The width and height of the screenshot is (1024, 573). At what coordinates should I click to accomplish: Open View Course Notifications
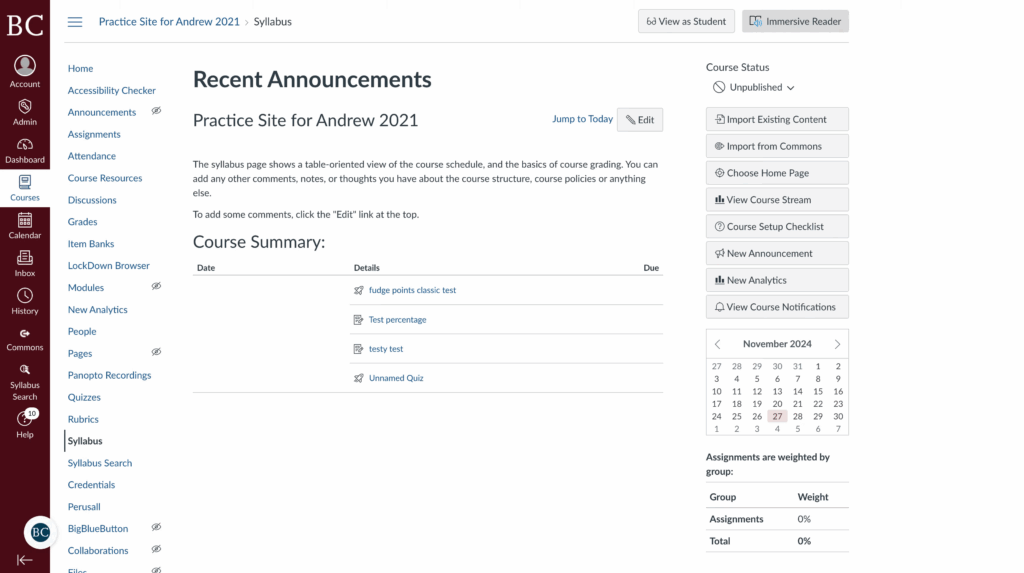[x=777, y=307]
